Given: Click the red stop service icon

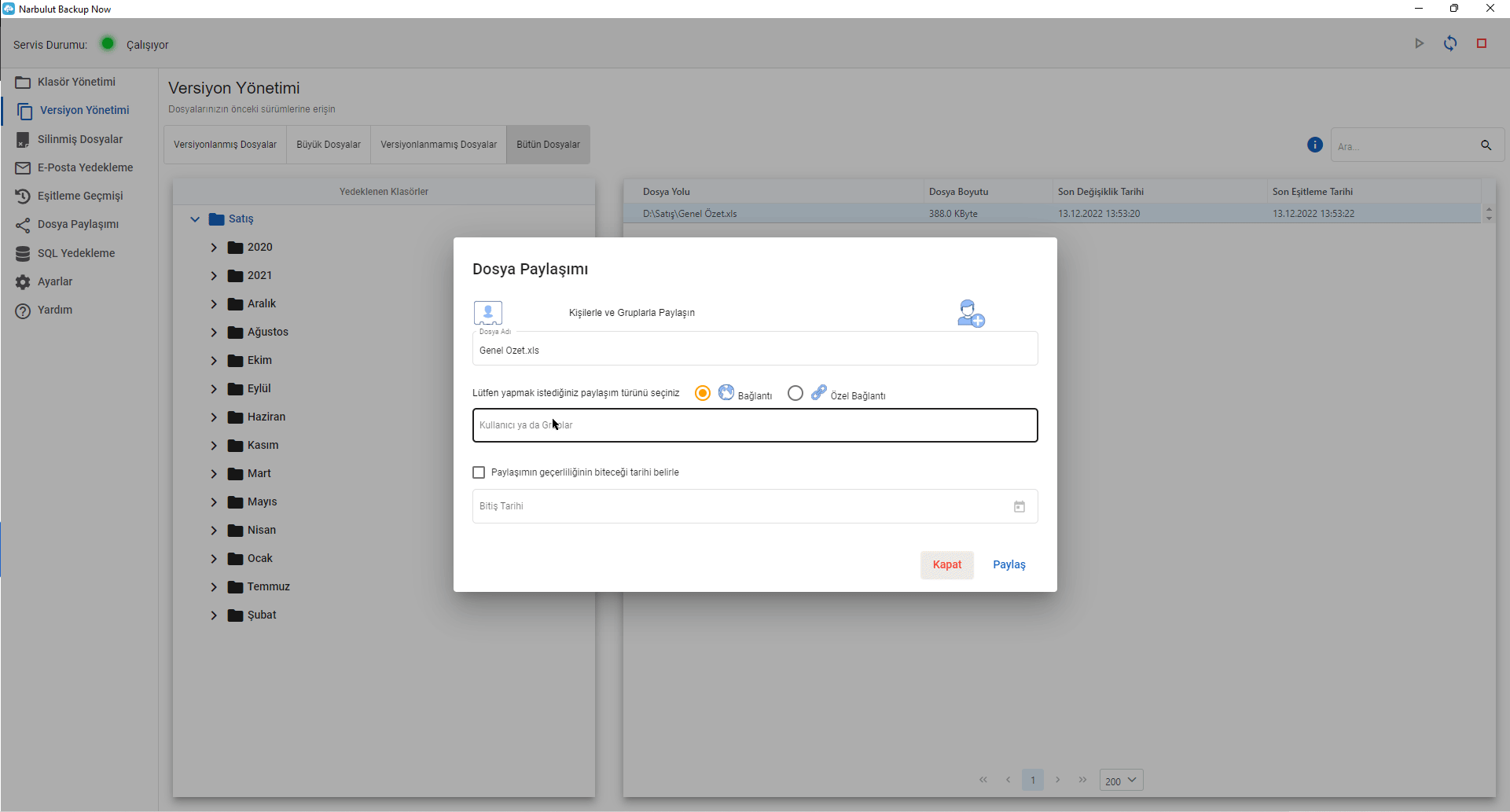Looking at the screenshot, I should click(1481, 44).
